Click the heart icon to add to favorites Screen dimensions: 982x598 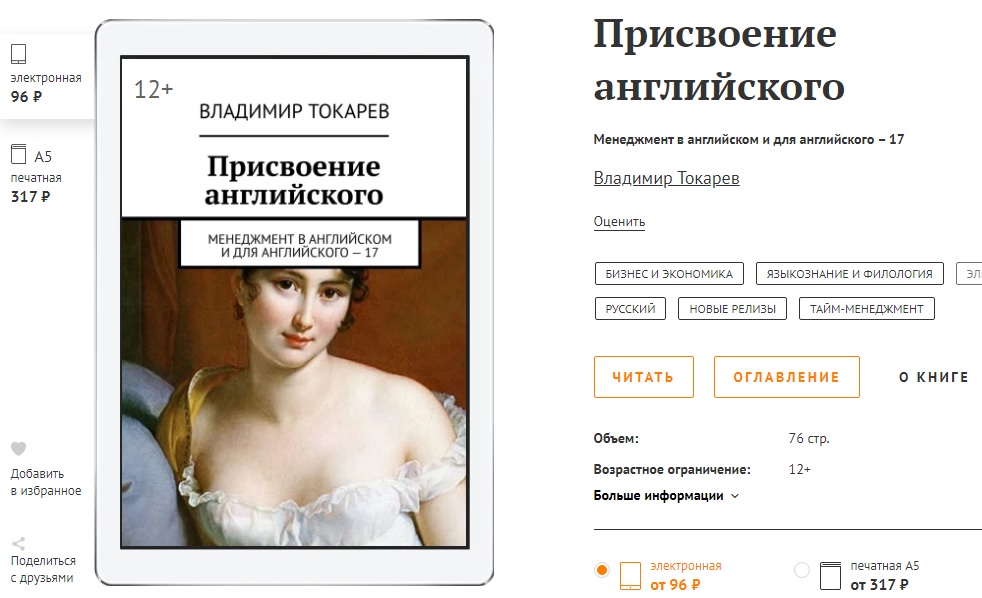[x=19, y=448]
